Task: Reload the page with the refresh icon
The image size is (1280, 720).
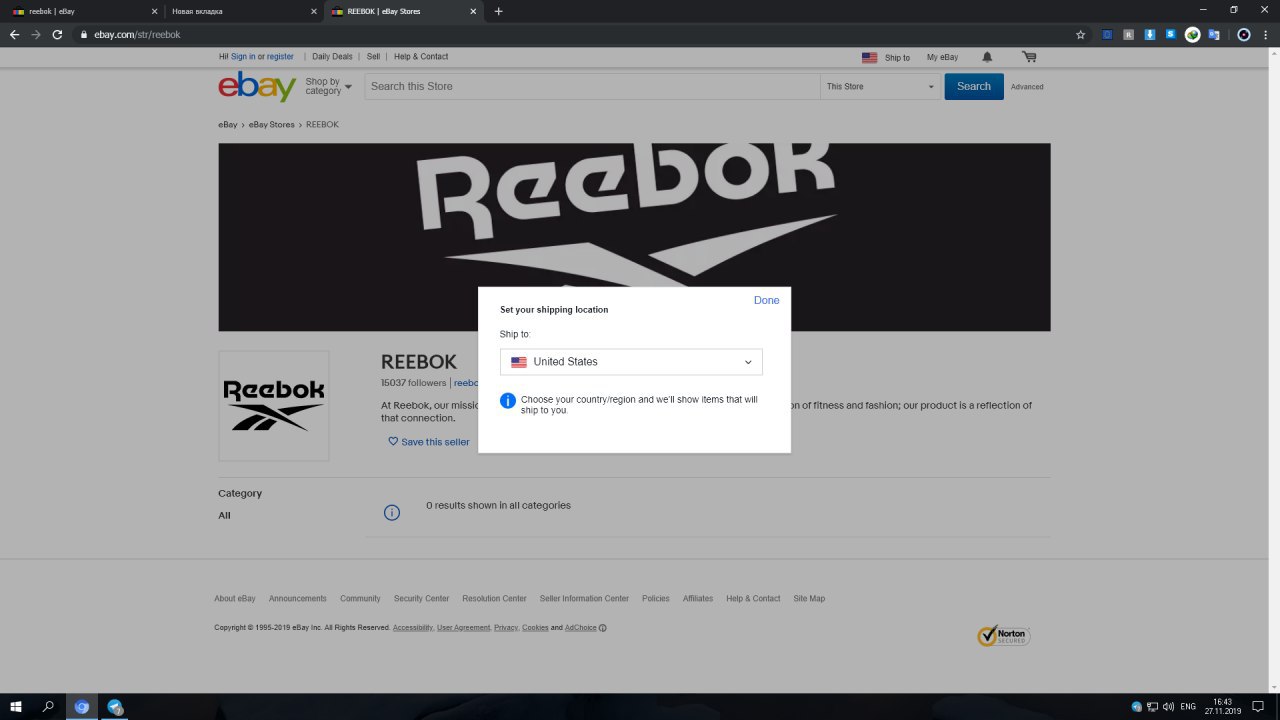Action: click(58, 34)
